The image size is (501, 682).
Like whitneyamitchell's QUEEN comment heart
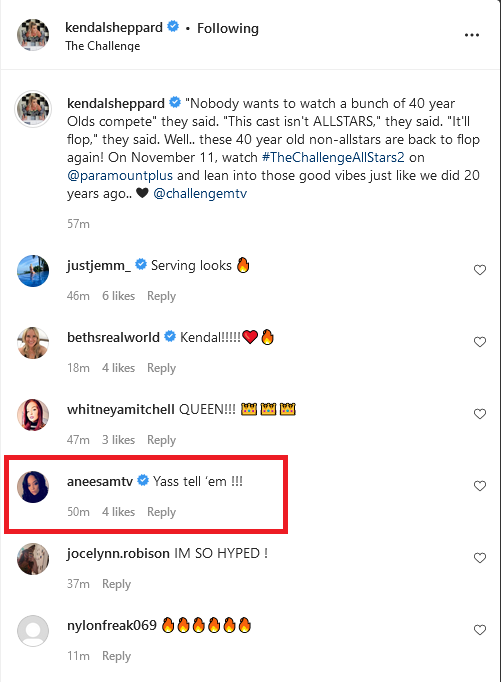tap(480, 414)
